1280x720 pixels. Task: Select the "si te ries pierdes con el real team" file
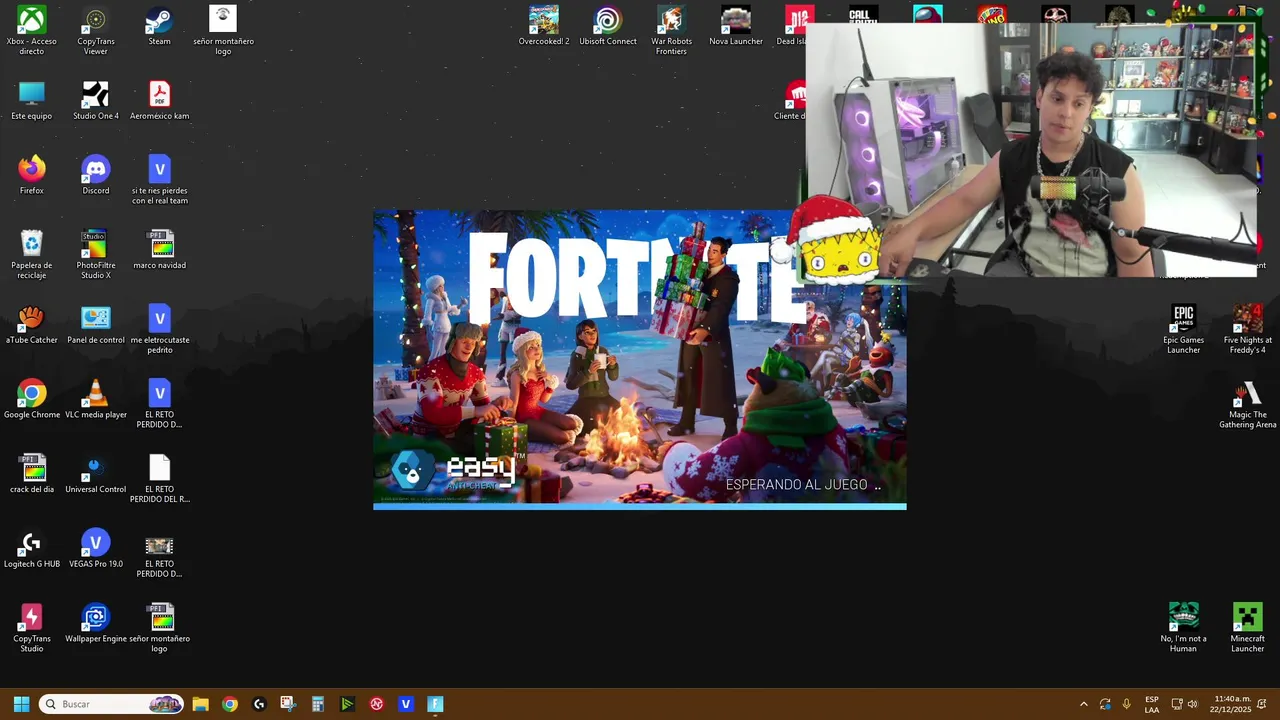pyautogui.click(x=159, y=180)
